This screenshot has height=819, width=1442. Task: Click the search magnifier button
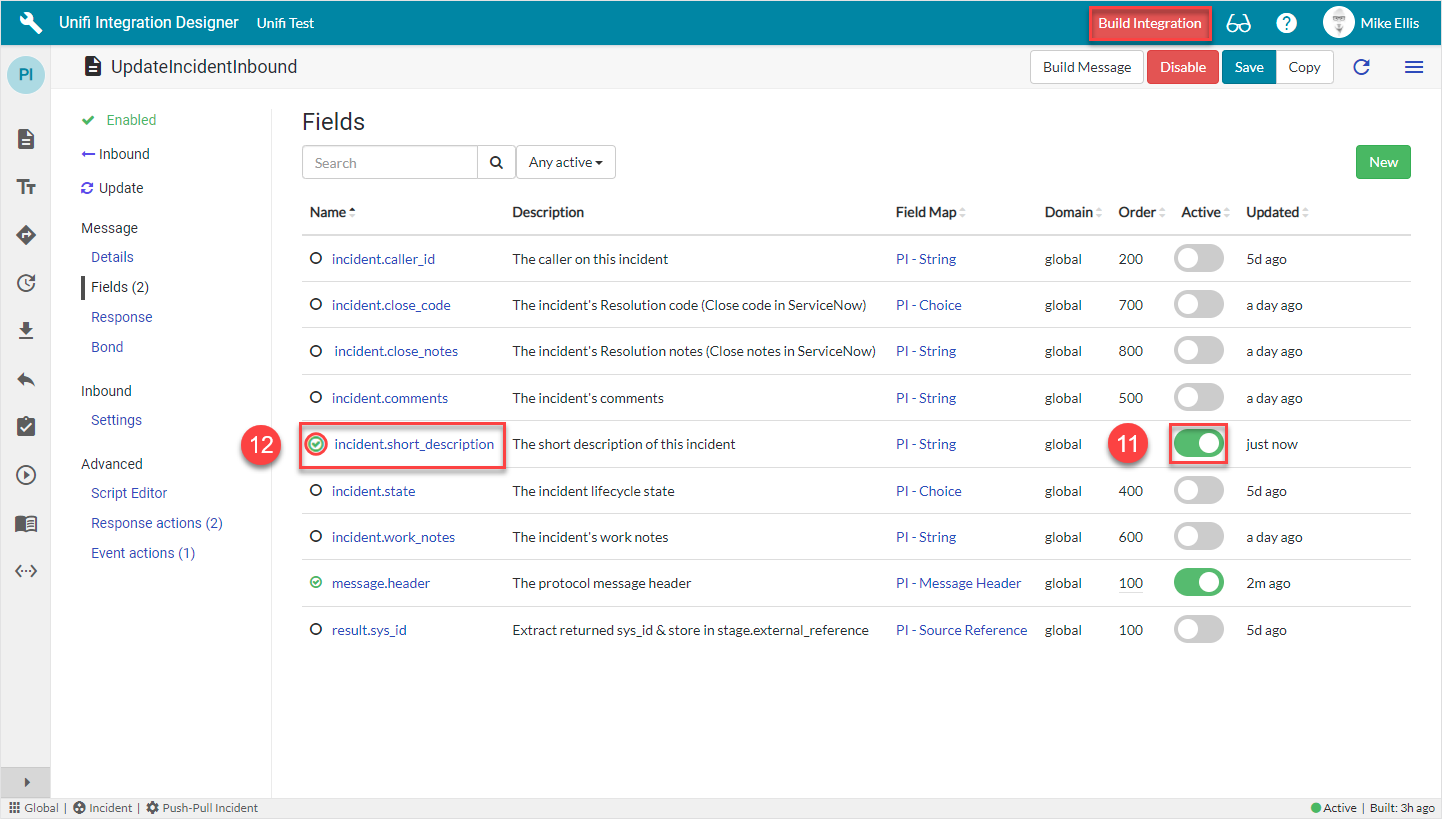pyautogui.click(x=496, y=162)
